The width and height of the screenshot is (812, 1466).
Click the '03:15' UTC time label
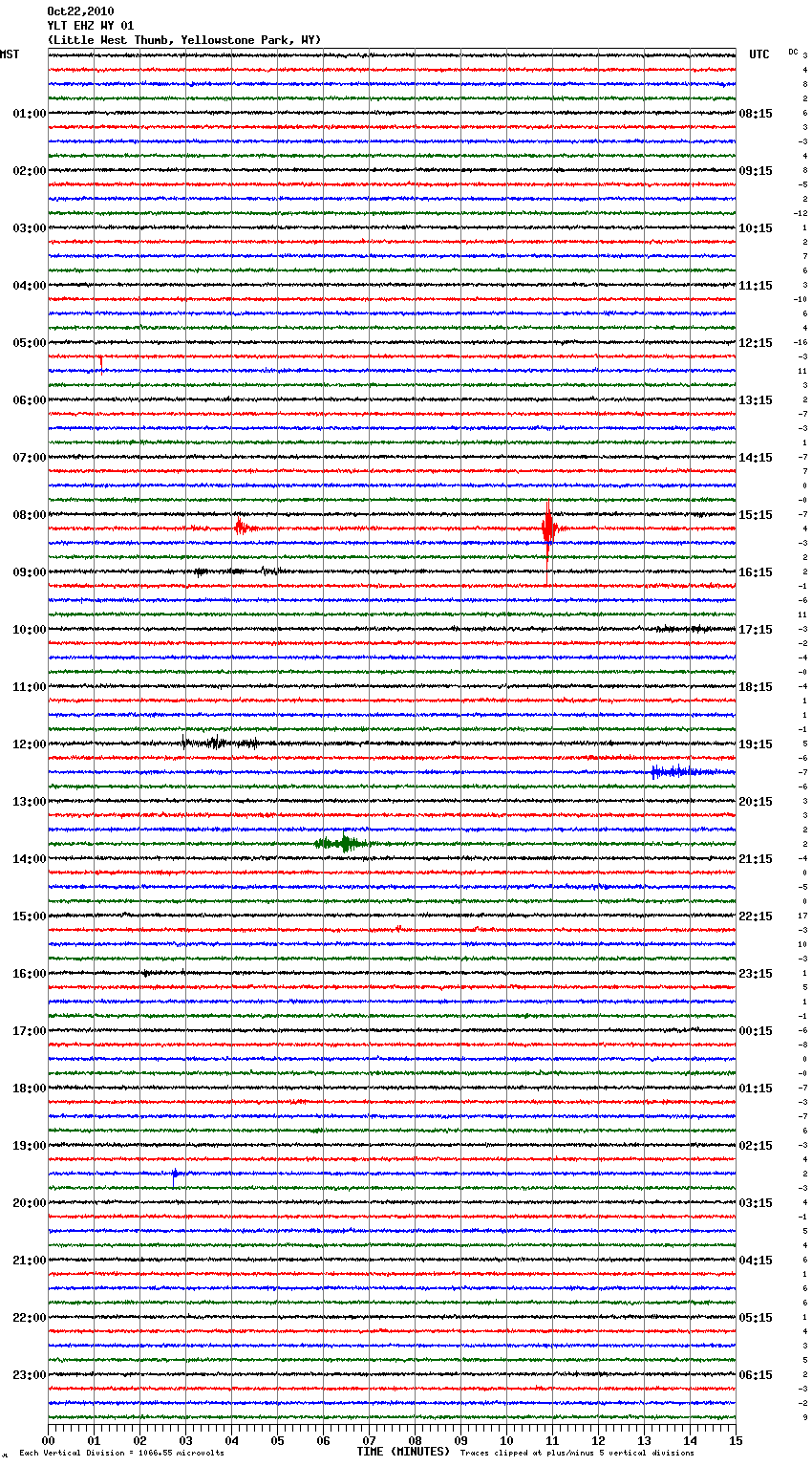point(756,1203)
